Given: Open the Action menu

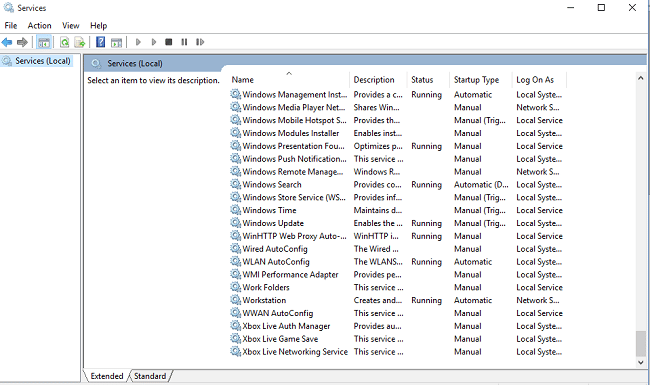Looking at the screenshot, I should pyautogui.click(x=39, y=26).
